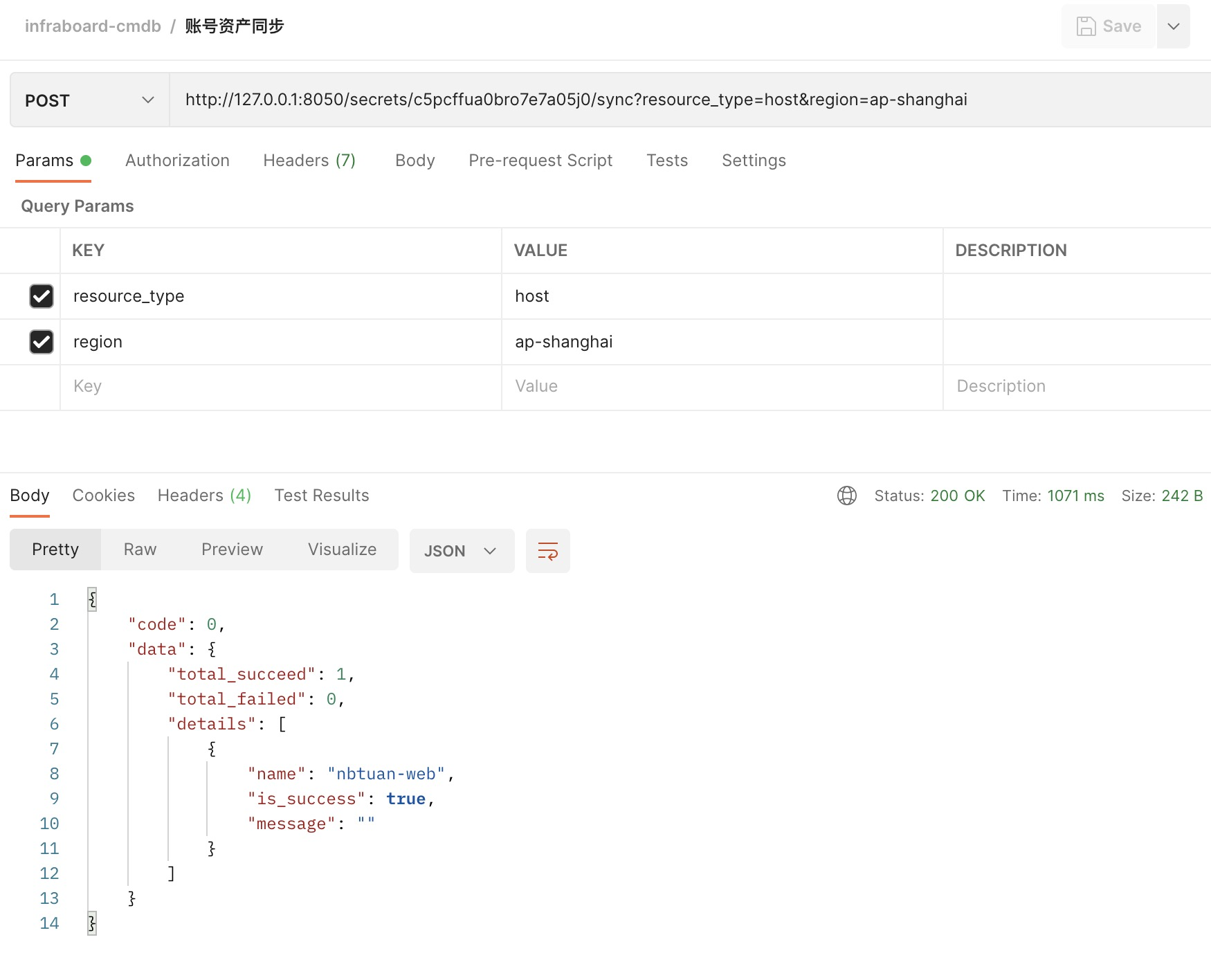Click the DESCRIPTION column header
Image resolution: width=1211 pixels, height=980 pixels.
pos(1011,251)
